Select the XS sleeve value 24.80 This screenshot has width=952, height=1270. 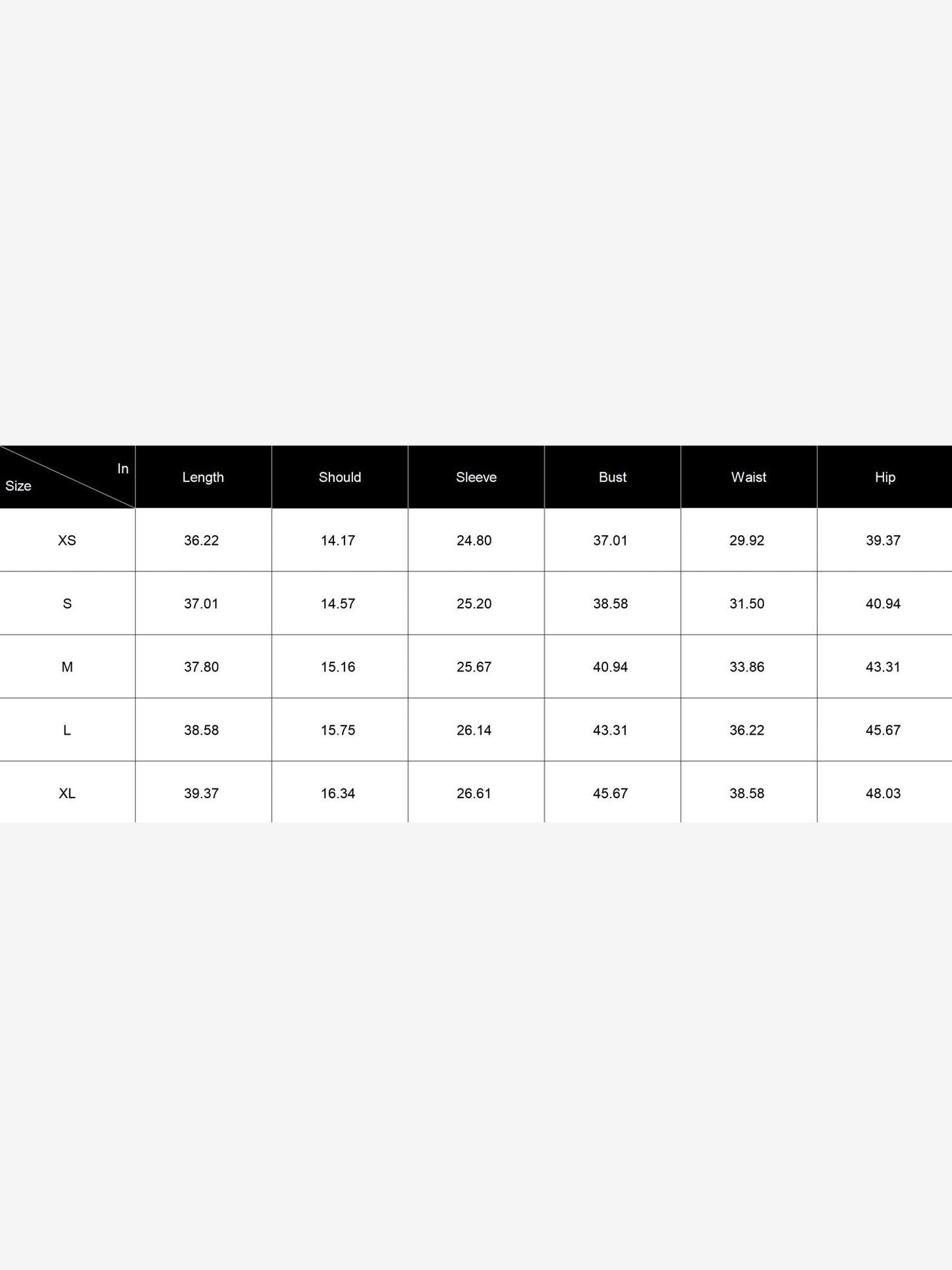point(474,540)
